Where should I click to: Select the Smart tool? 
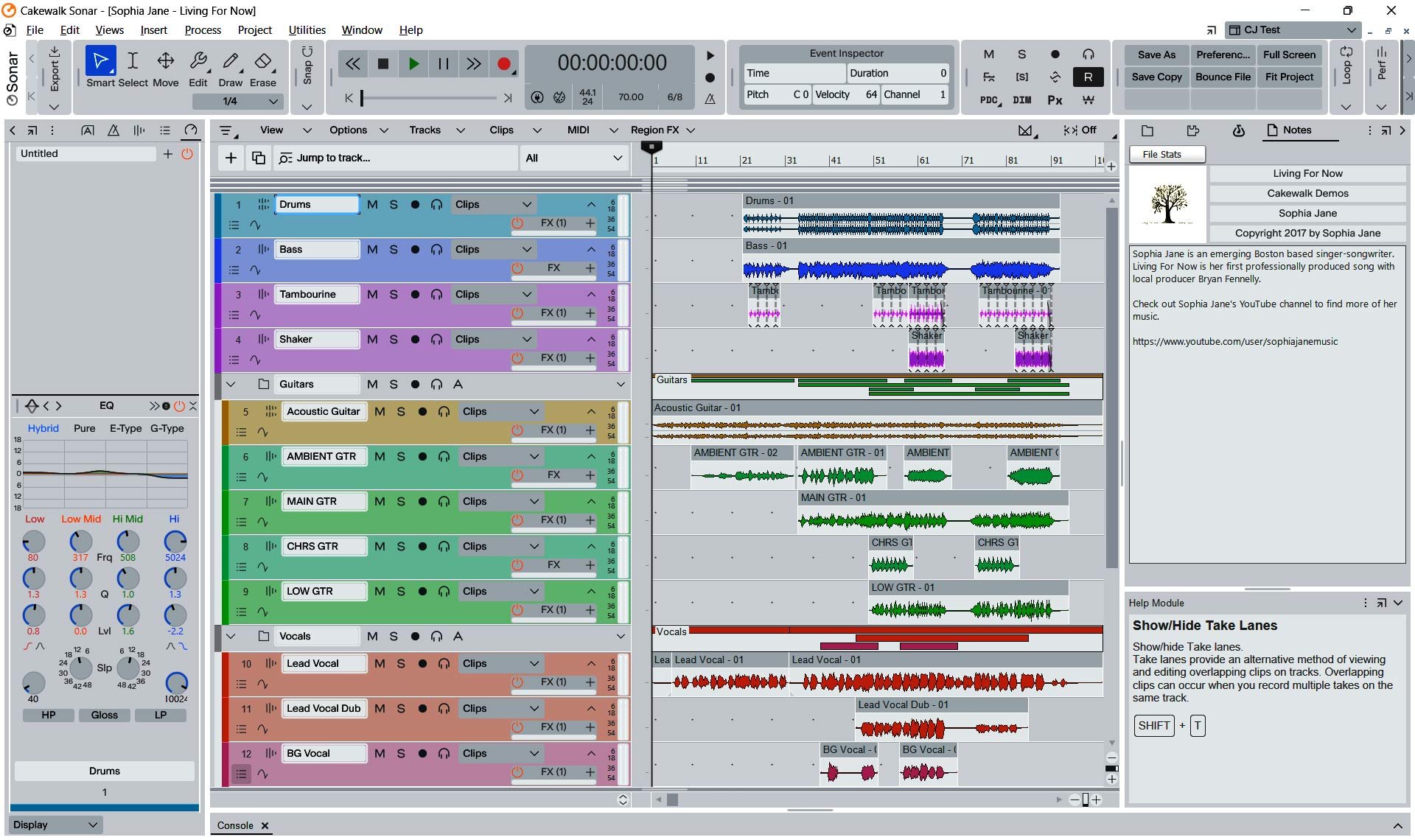pos(100,68)
